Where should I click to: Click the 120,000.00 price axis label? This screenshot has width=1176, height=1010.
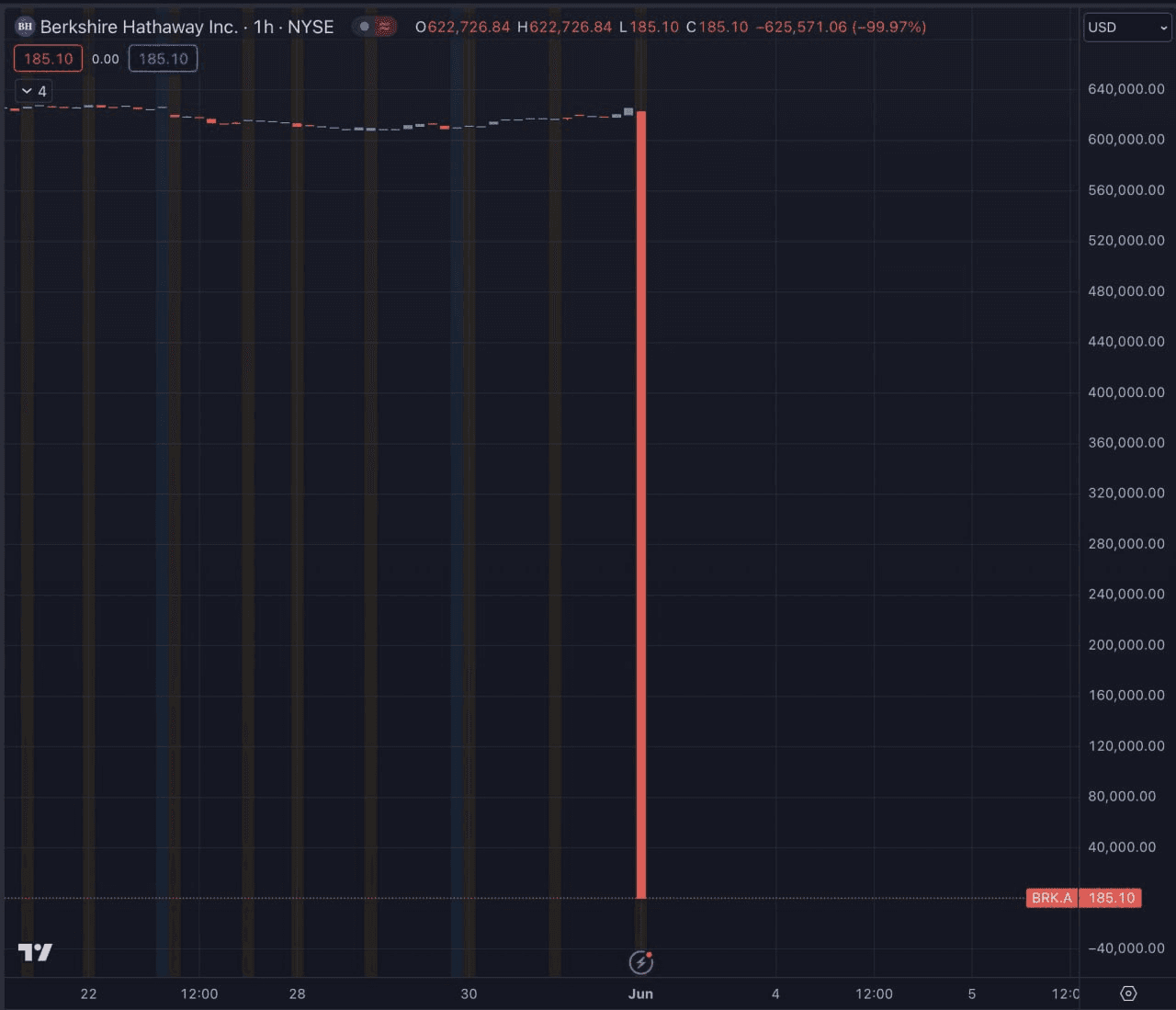point(1126,746)
